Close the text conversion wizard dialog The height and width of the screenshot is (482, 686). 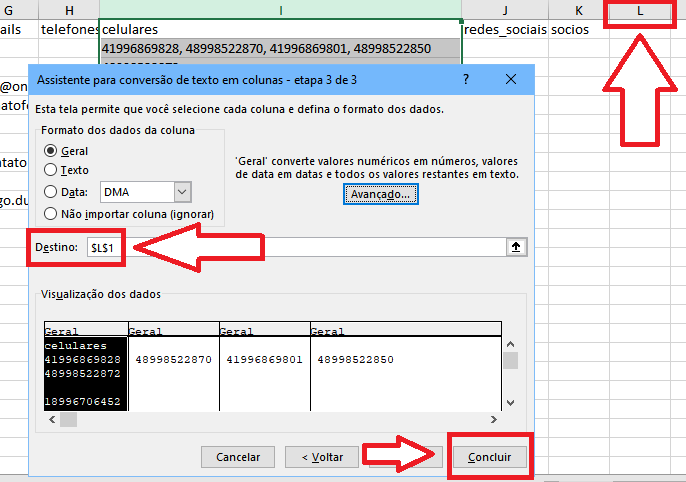pos(511,78)
